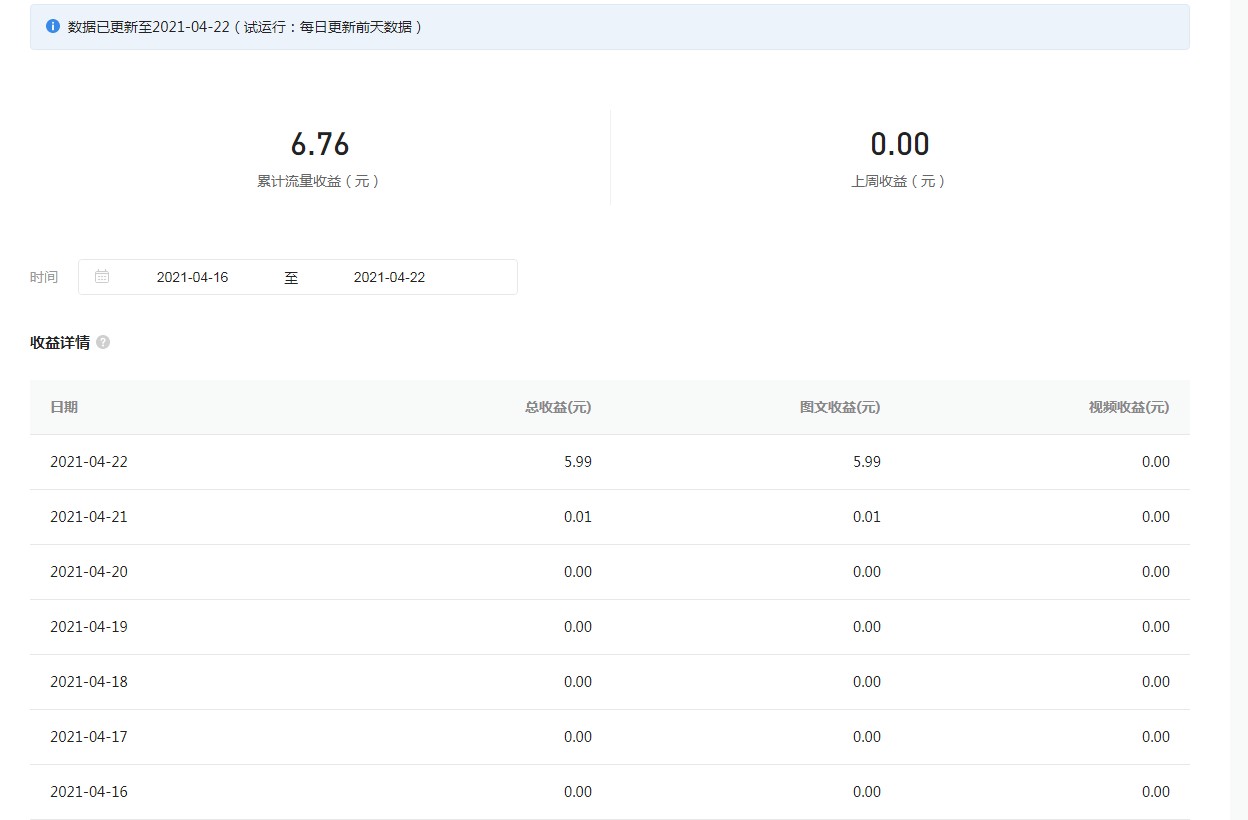
Task: Click the blue info icon in the banner
Action: (53, 27)
